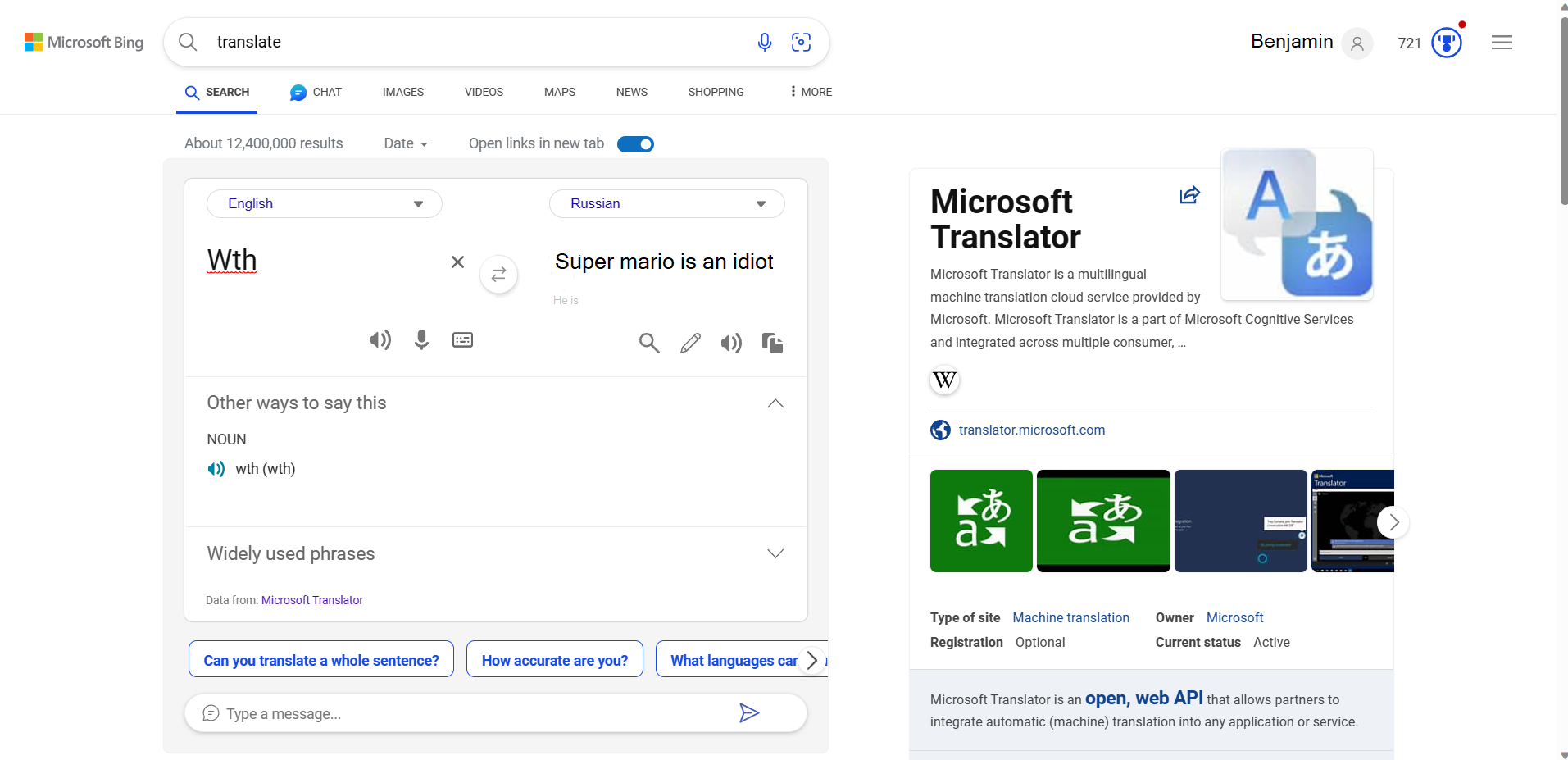Open on-screen keyboard icon in translator
This screenshot has height=760, width=1568.
point(462,340)
